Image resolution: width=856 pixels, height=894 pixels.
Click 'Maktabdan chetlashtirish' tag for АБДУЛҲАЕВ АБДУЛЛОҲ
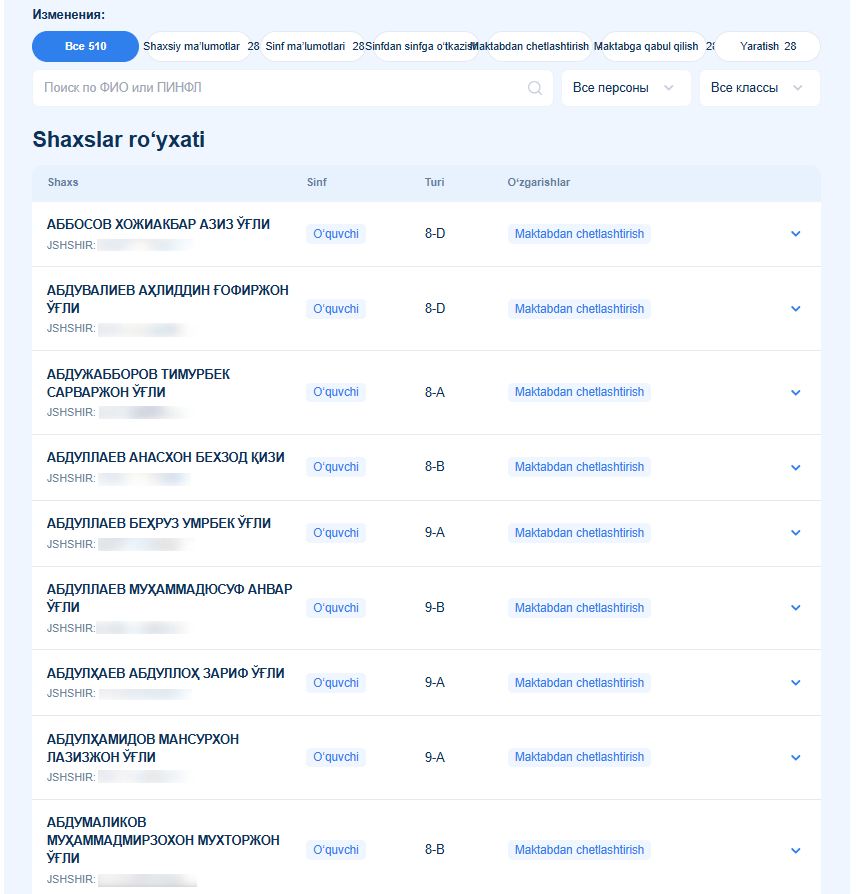[579, 682]
